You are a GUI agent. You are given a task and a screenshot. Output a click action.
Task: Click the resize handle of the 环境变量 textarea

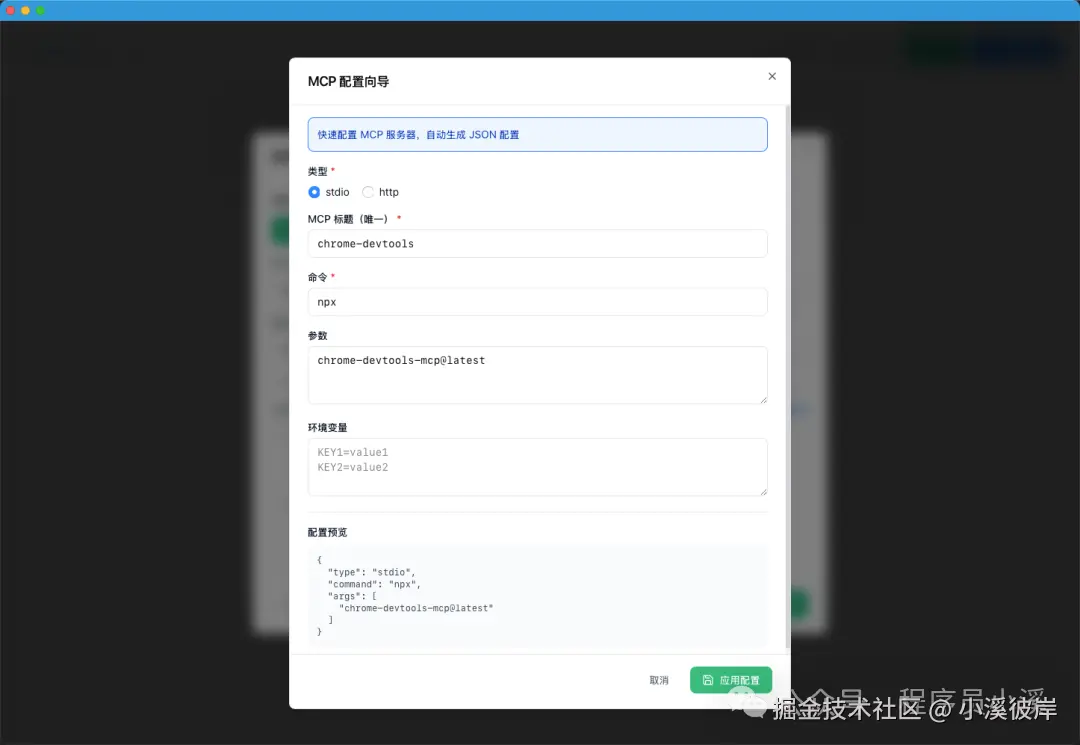763,494
